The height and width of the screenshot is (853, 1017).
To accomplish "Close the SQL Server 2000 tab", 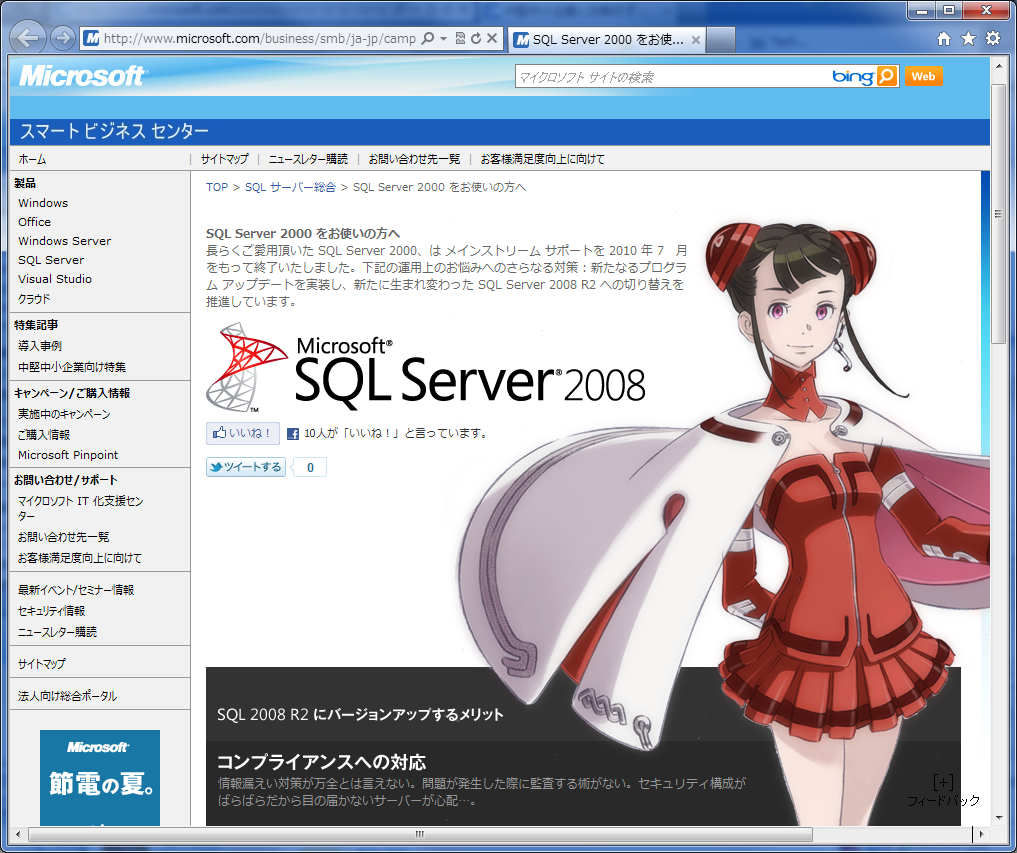I will pyautogui.click(x=696, y=40).
